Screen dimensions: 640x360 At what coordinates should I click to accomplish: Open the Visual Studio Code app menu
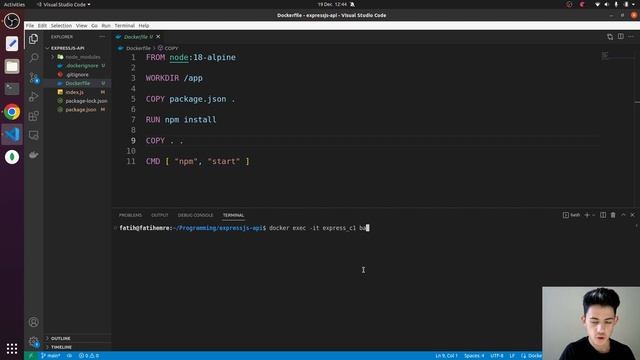point(64,4)
